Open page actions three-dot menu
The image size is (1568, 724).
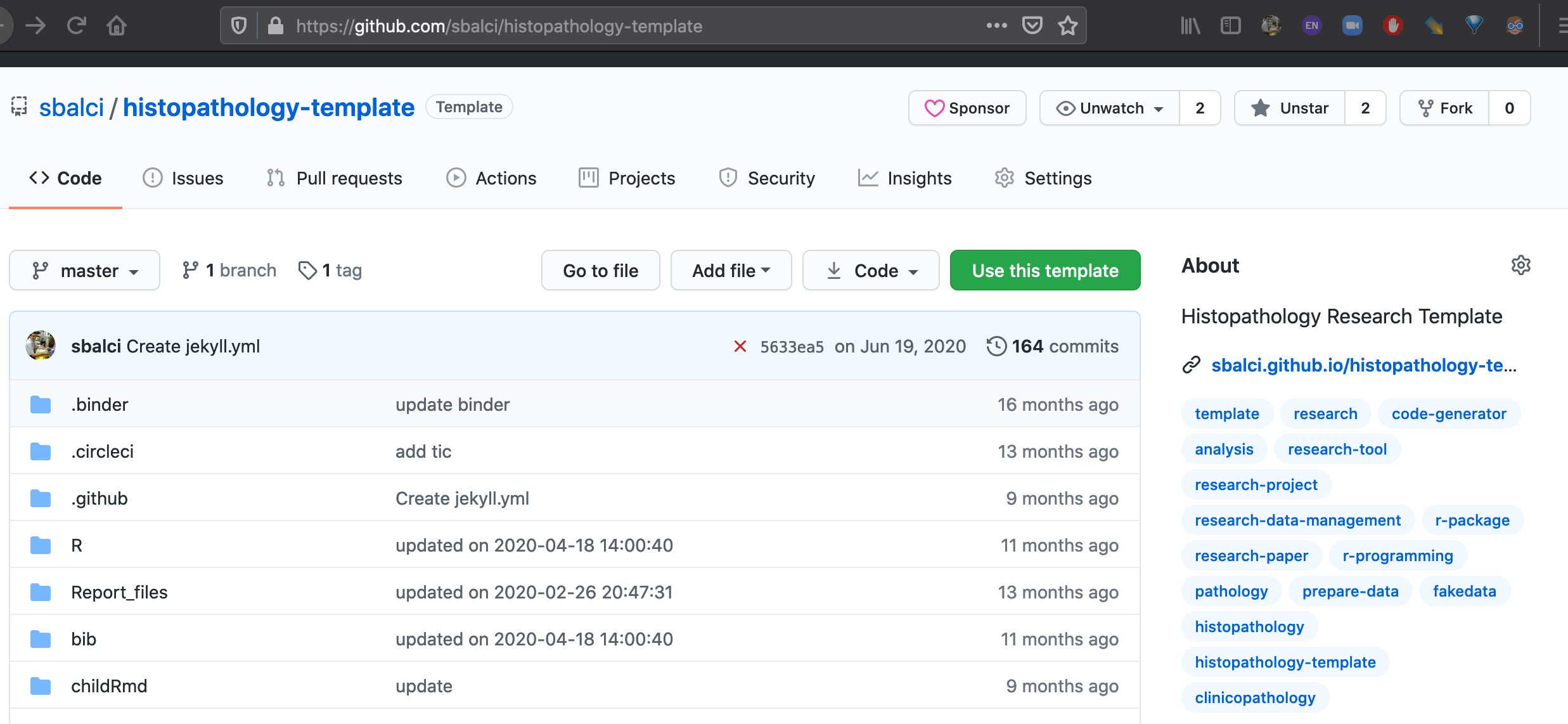coord(997,25)
